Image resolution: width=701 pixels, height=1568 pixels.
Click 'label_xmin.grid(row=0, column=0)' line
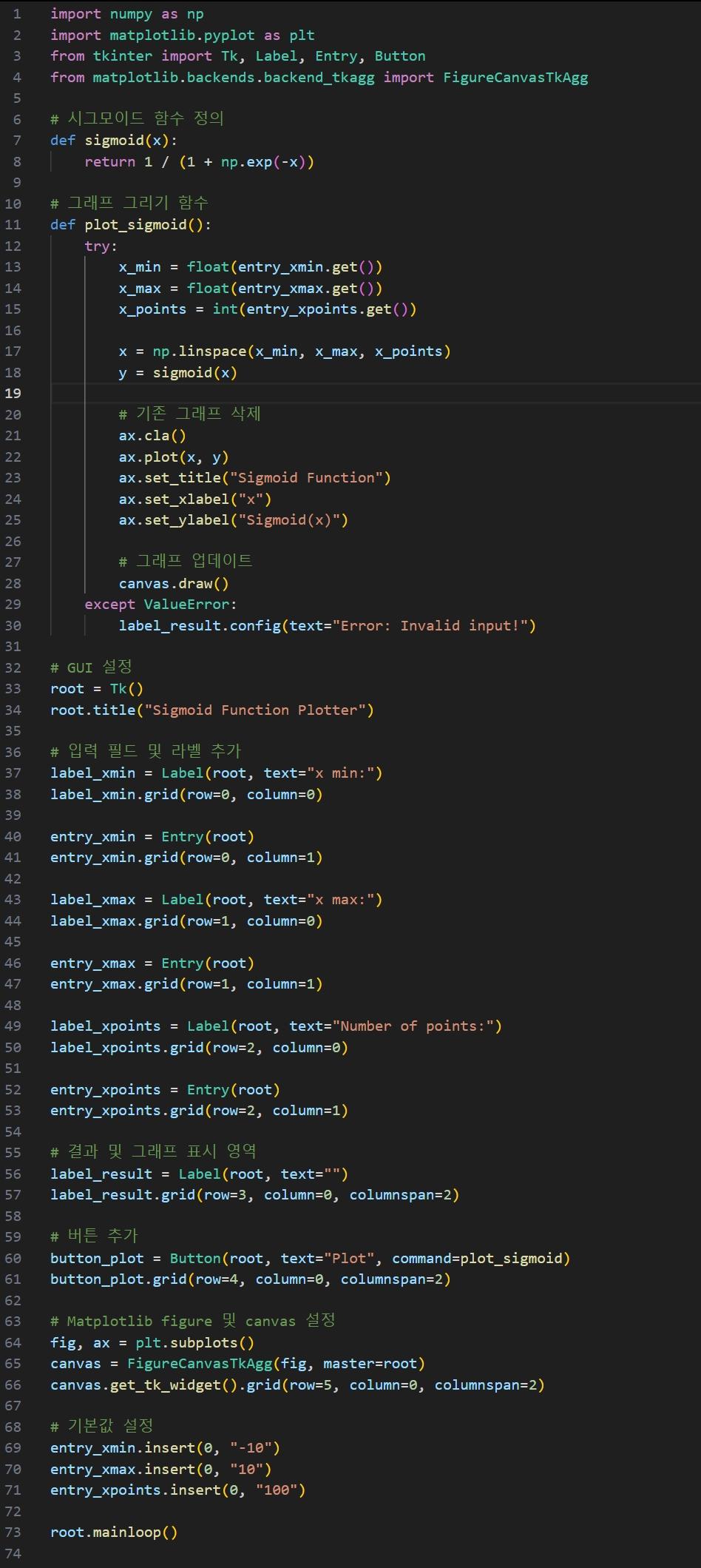tap(186, 794)
